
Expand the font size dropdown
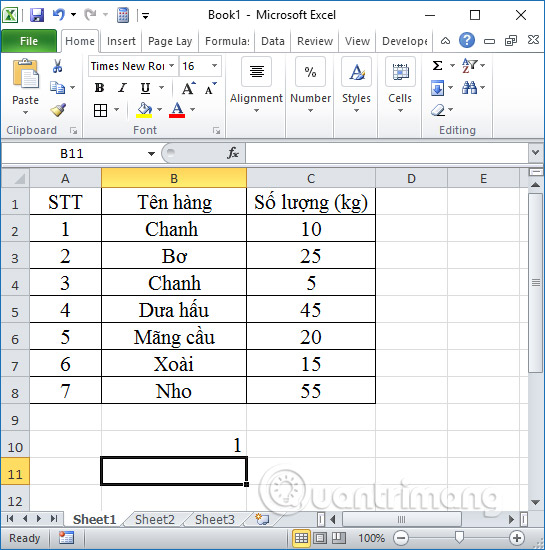(215, 66)
